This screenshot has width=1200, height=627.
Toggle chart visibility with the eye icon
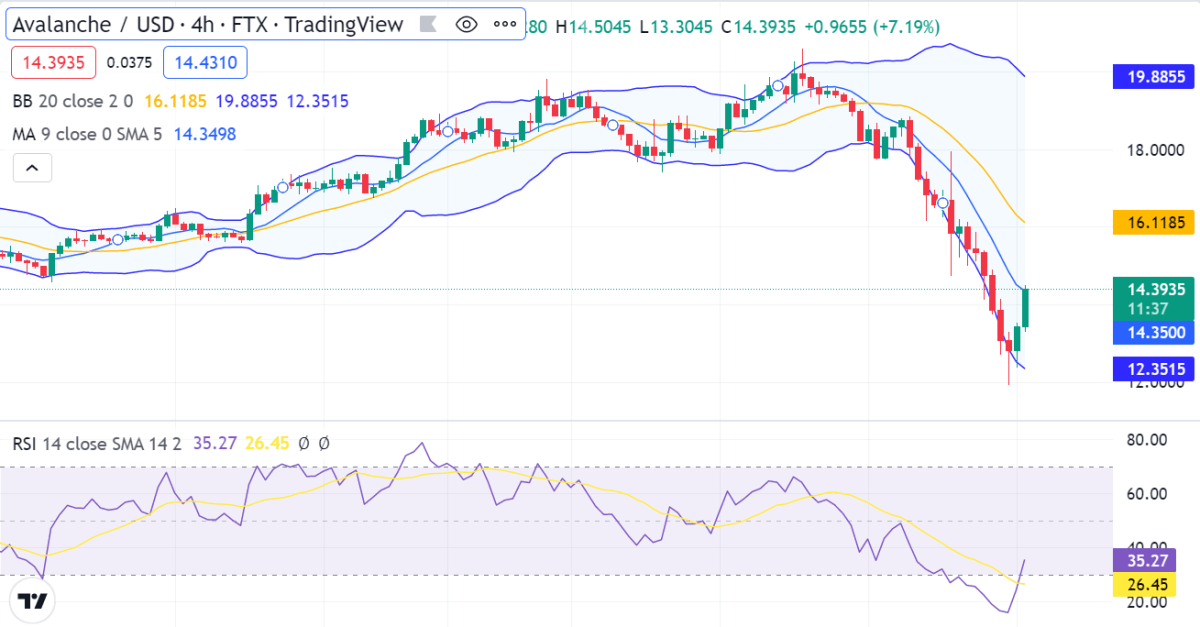[x=466, y=24]
